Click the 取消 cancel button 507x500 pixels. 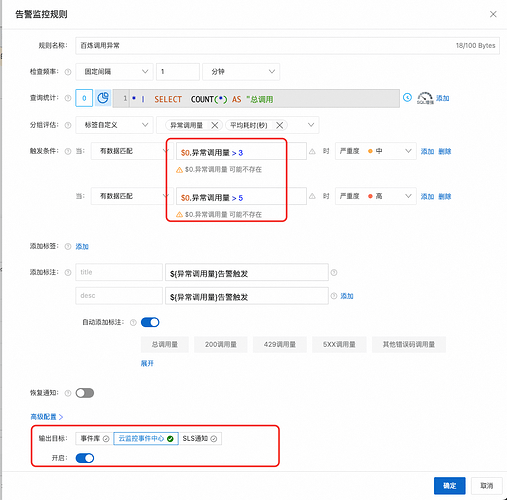(x=486, y=486)
